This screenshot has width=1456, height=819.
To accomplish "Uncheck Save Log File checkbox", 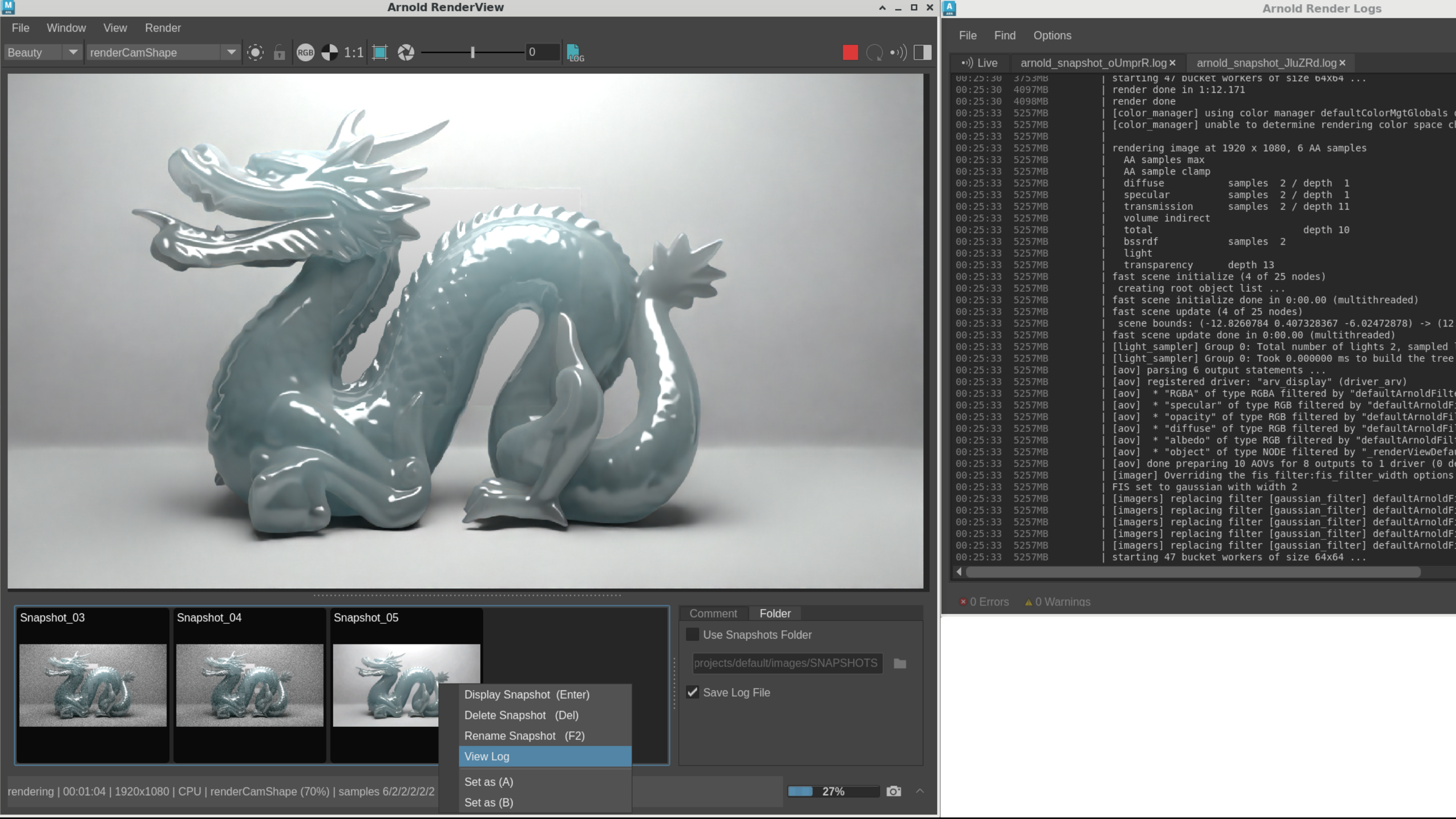I will point(692,692).
